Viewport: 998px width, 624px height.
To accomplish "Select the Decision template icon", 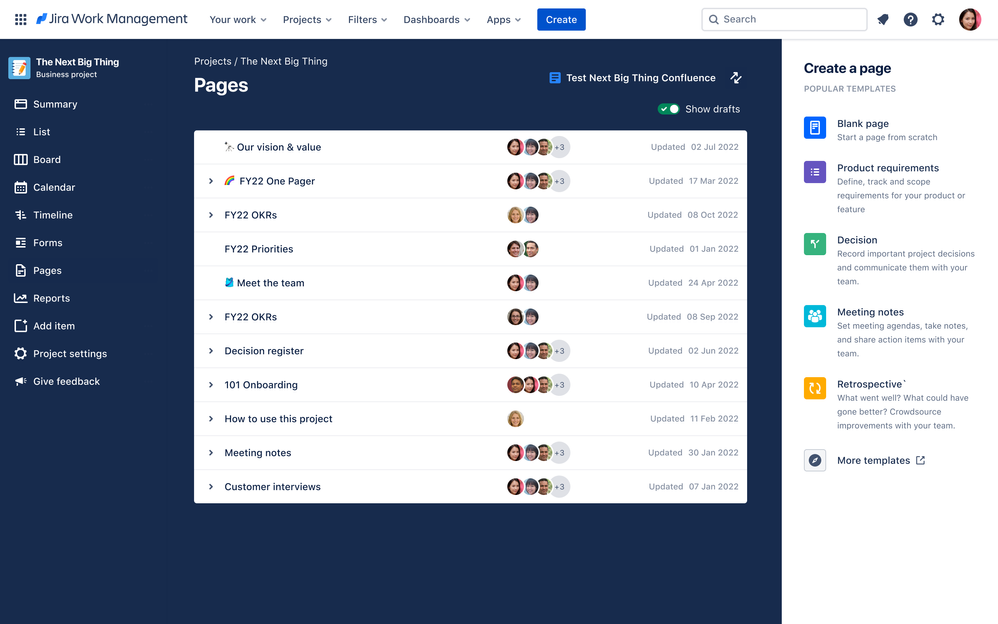I will tap(815, 243).
